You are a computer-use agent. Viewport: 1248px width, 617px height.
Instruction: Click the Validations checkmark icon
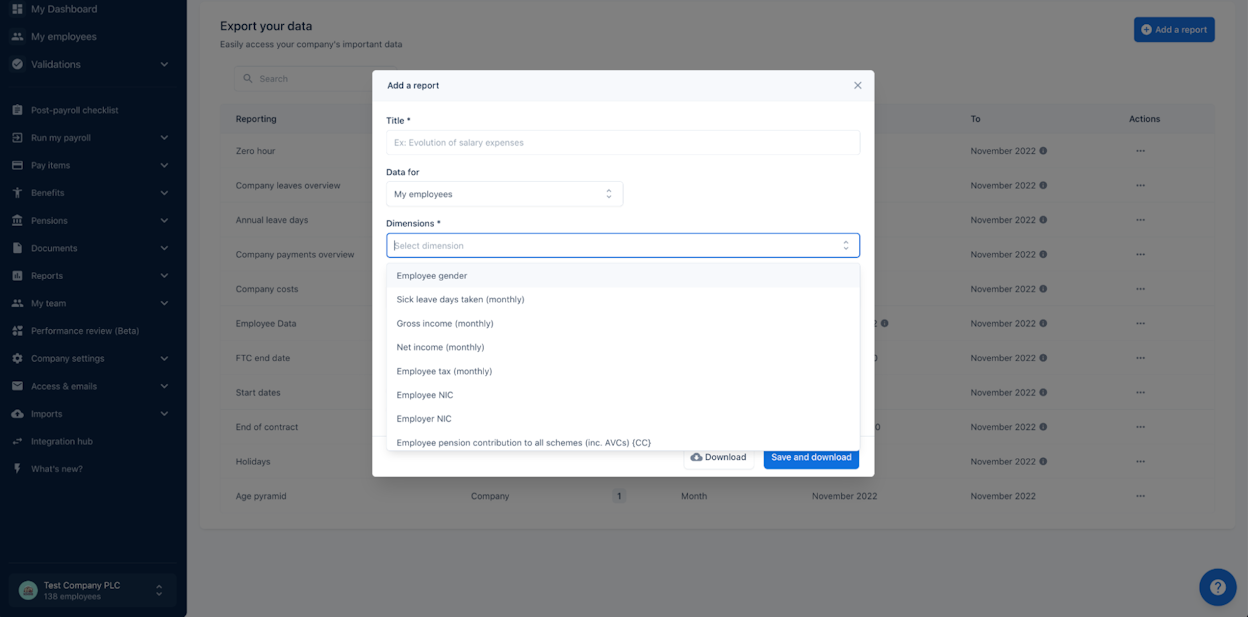pyautogui.click(x=17, y=64)
